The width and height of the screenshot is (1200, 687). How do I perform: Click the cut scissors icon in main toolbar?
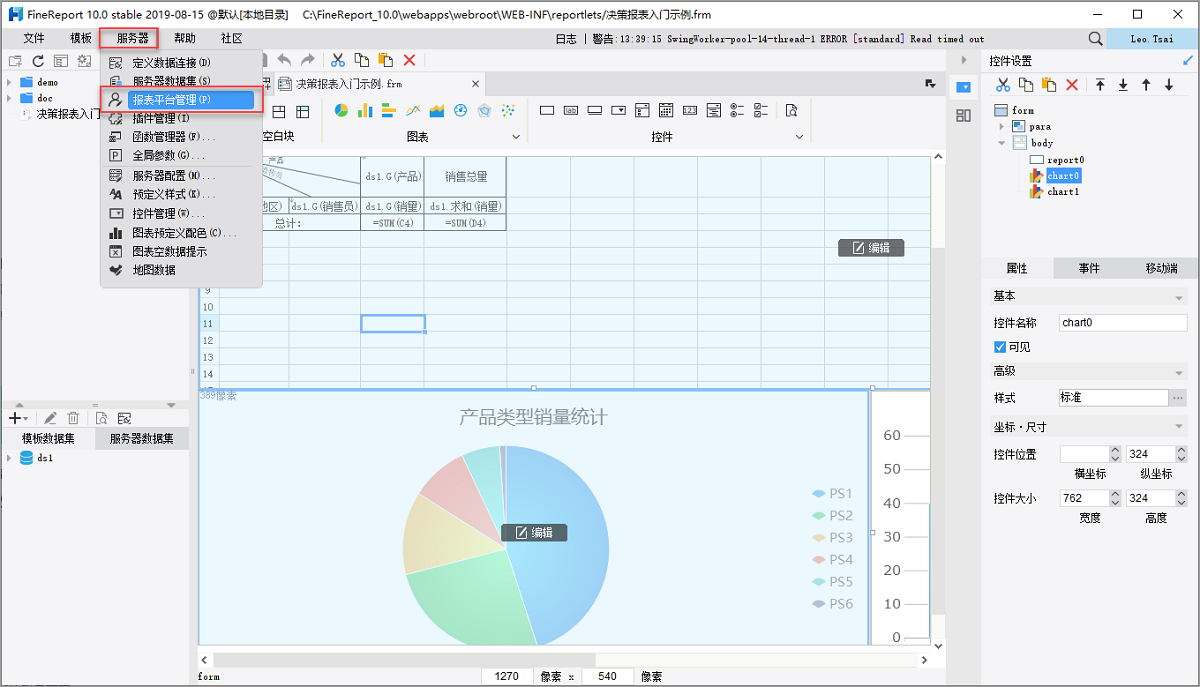(x=338, y=61)
